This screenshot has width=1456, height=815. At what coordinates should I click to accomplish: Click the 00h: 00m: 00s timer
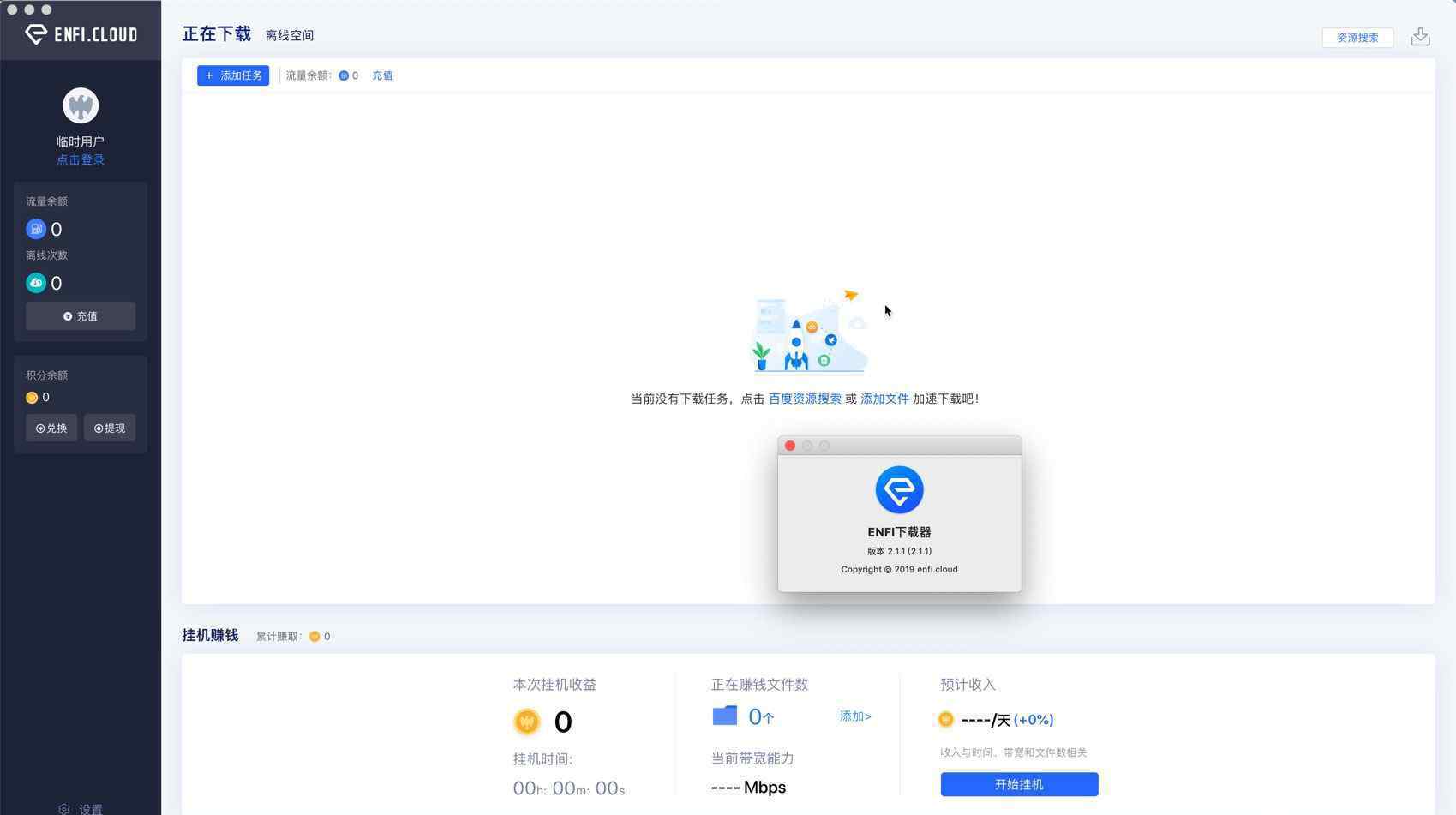click(x=569, y=788)
